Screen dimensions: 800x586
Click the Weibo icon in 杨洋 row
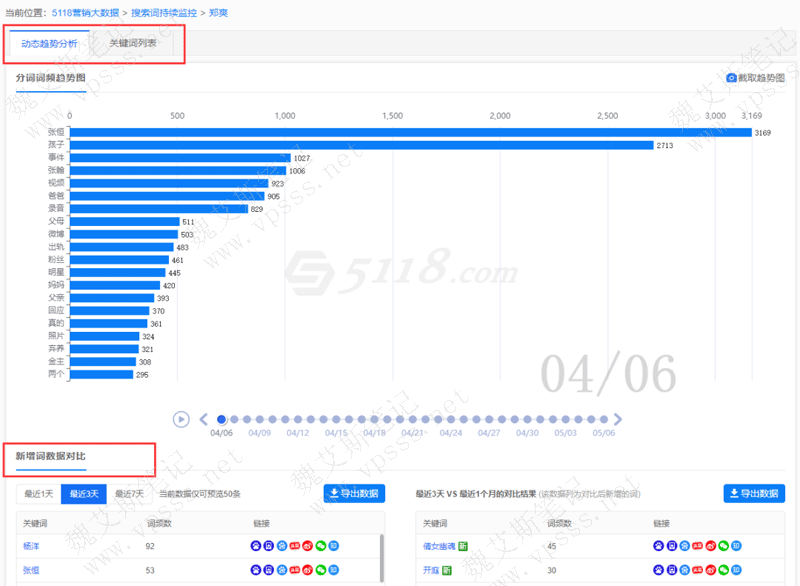307,546
